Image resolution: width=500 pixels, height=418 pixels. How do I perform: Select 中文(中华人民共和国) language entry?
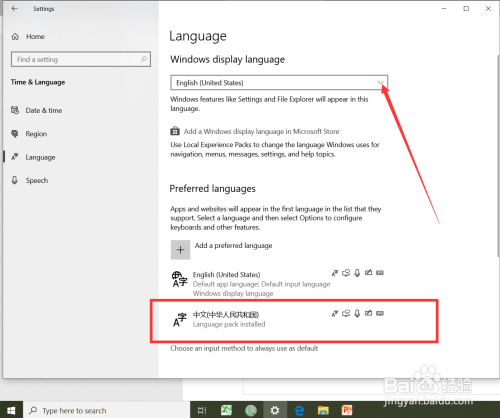pos(278,319)
